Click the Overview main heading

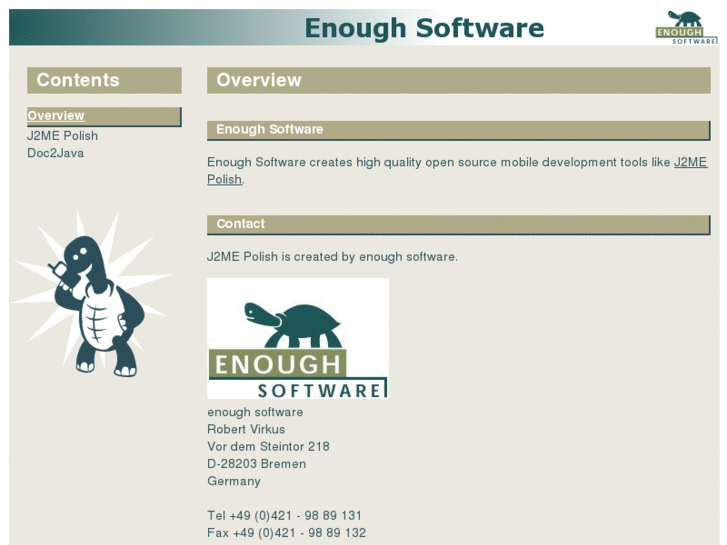[459, 80]
